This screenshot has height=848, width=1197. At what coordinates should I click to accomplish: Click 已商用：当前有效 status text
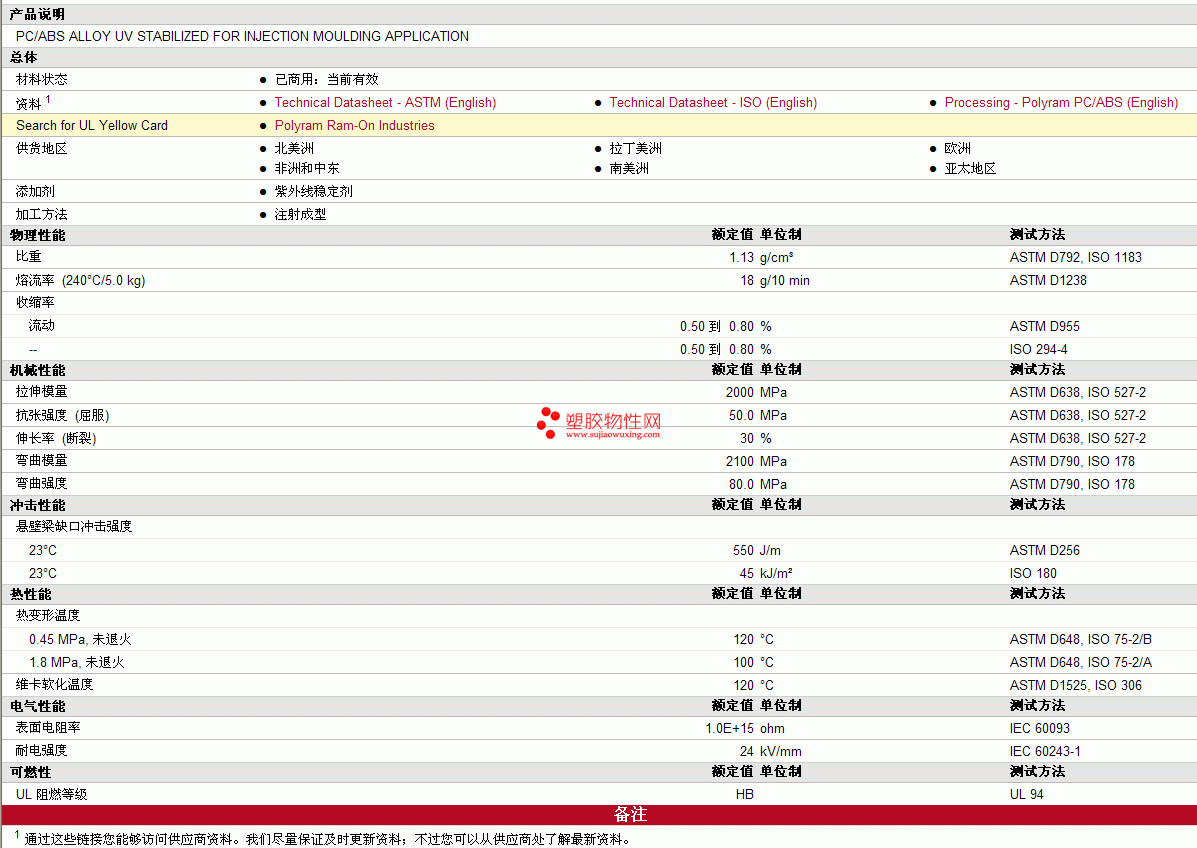coord(326,79)
